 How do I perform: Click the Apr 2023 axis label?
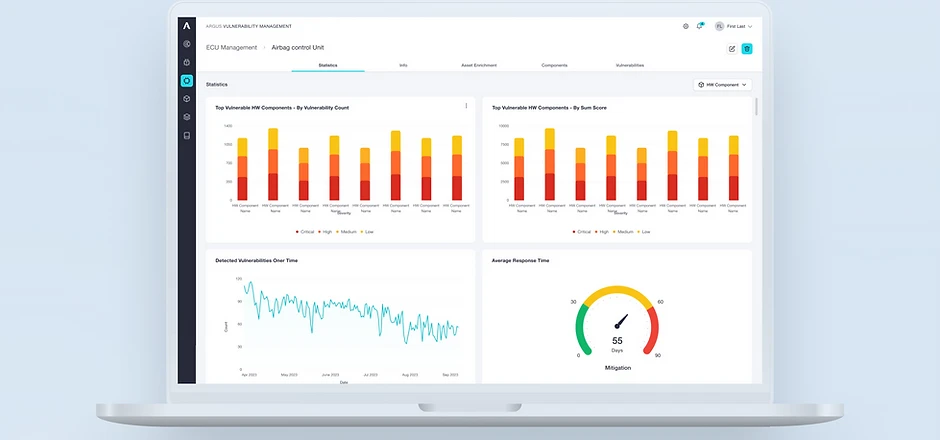tap(249, 375)
